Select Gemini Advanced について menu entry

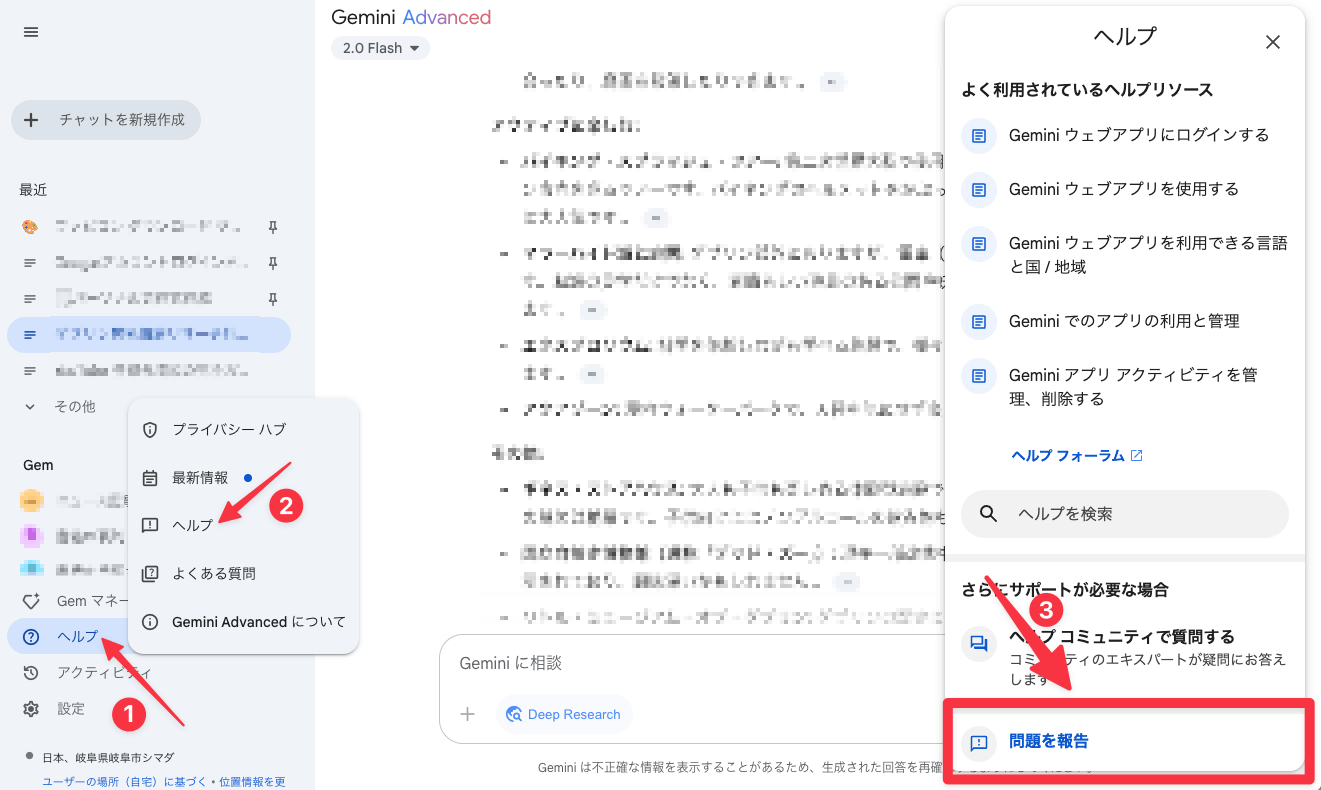243,622
